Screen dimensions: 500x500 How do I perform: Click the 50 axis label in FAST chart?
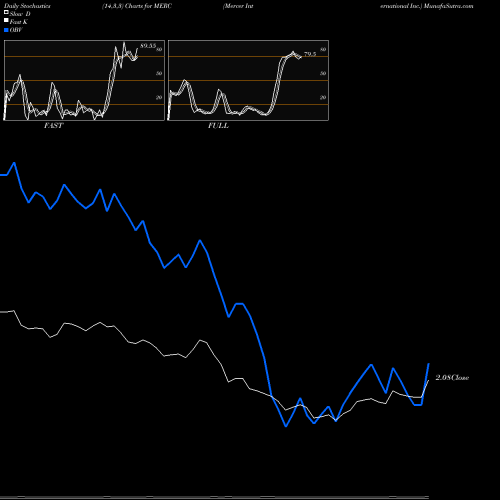(x=159, y=74)
